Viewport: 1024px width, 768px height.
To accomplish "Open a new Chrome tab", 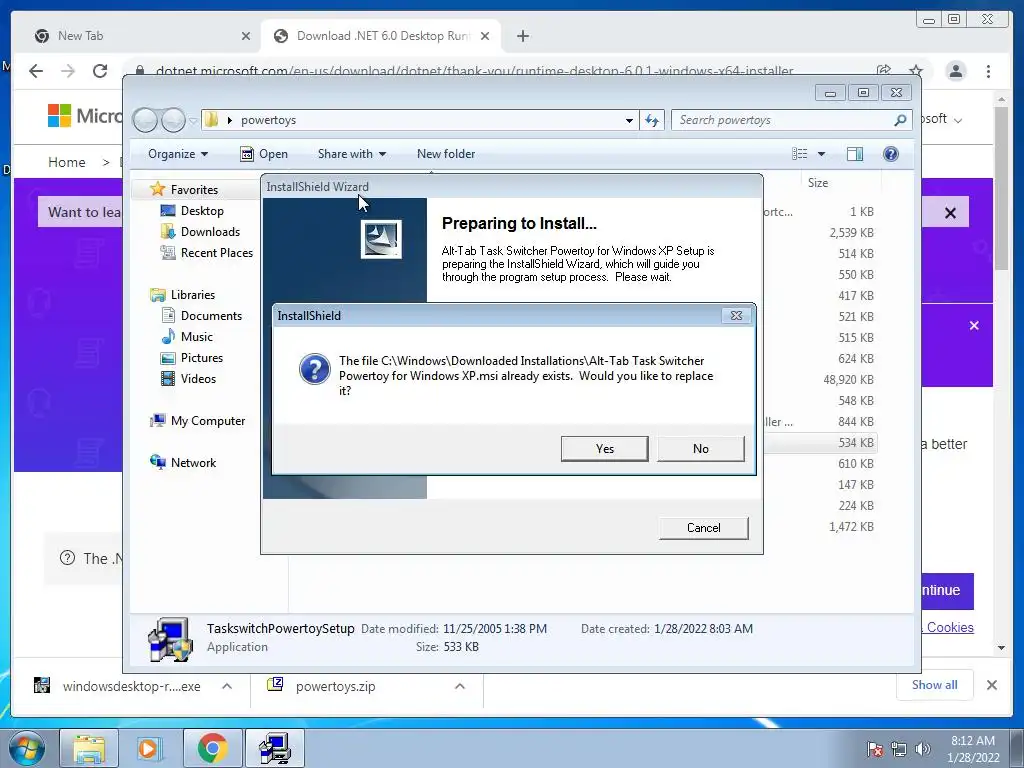I will point(522,36).
